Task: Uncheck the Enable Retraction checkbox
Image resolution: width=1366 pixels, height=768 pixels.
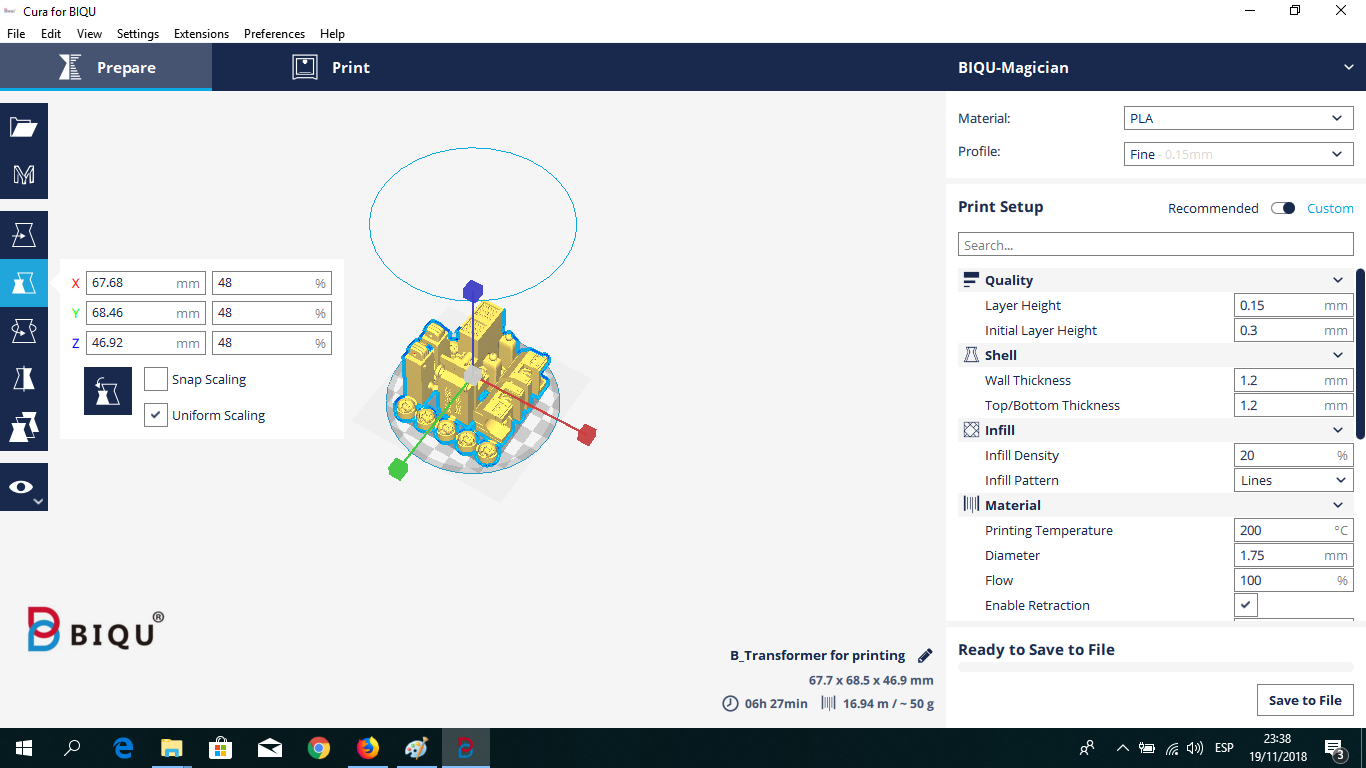Action: tap(1246, 605)
